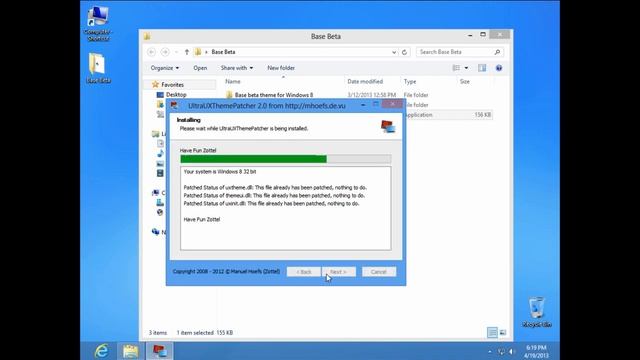The height and width of the screenshot is (360, 640).
Task: Open the Share with menu
Action: (237, 68)
